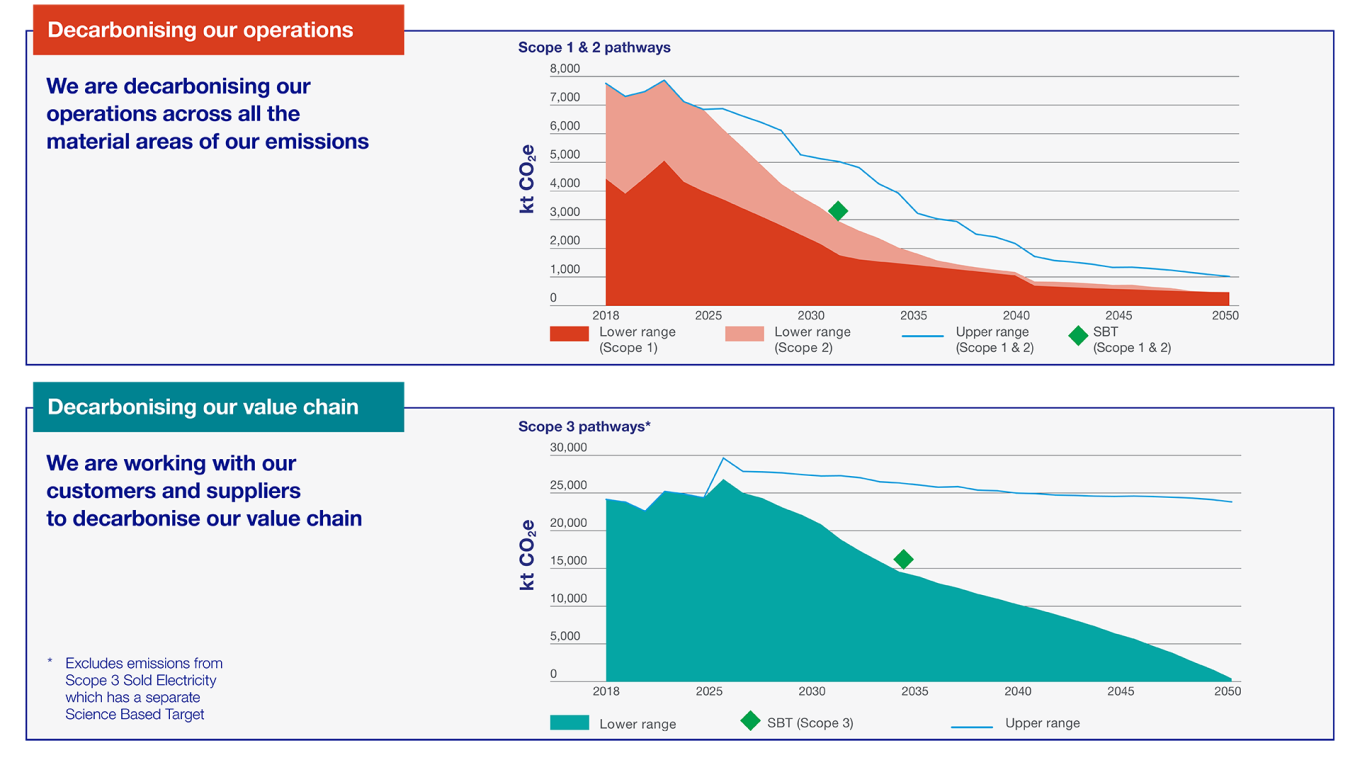Select the red Lower range (Scope 1) legend swatch
Viewport: 1360px width, 765px height.
click(569, 333)
